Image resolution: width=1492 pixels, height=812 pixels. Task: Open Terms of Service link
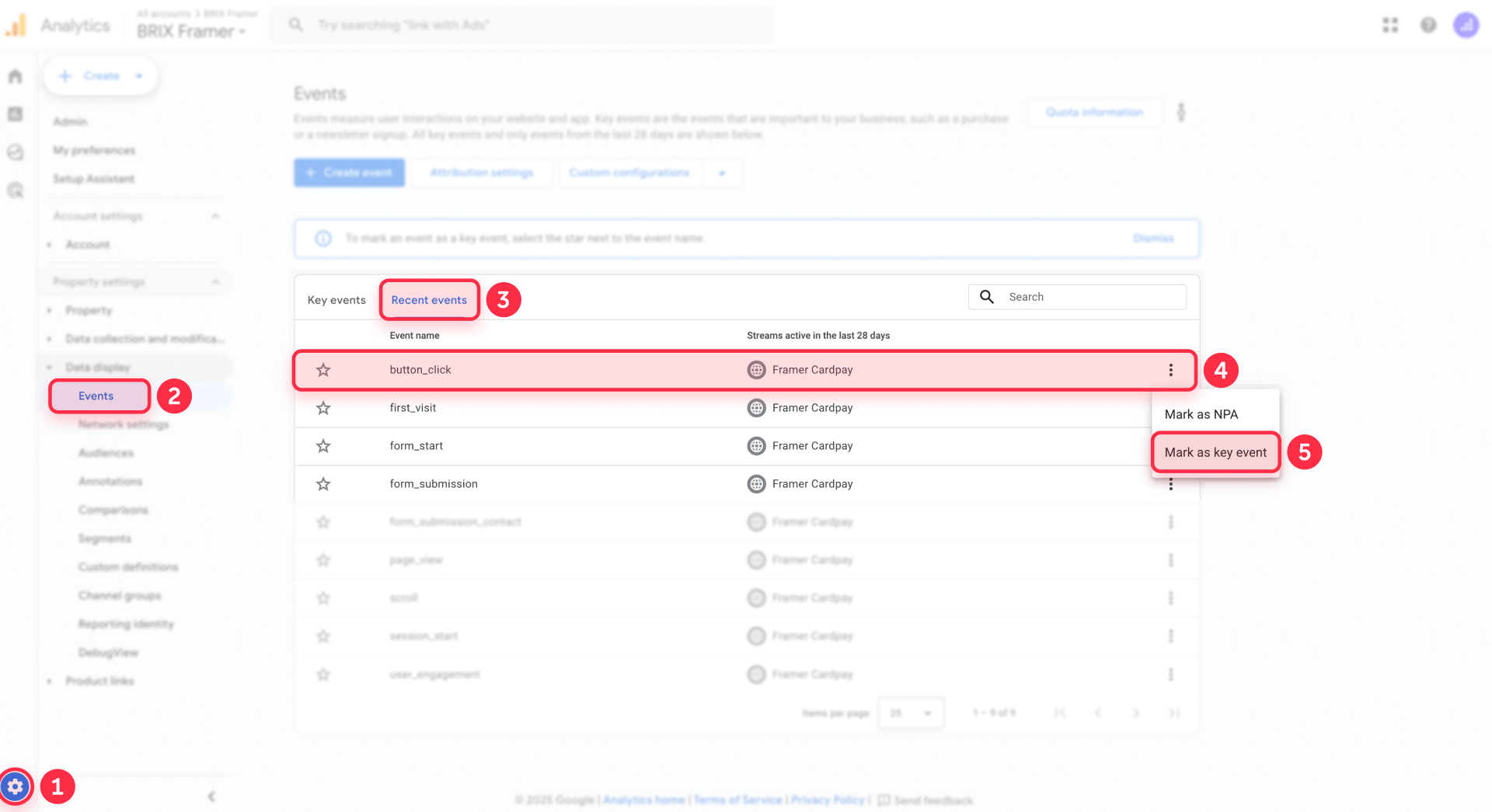pos(737,800)
